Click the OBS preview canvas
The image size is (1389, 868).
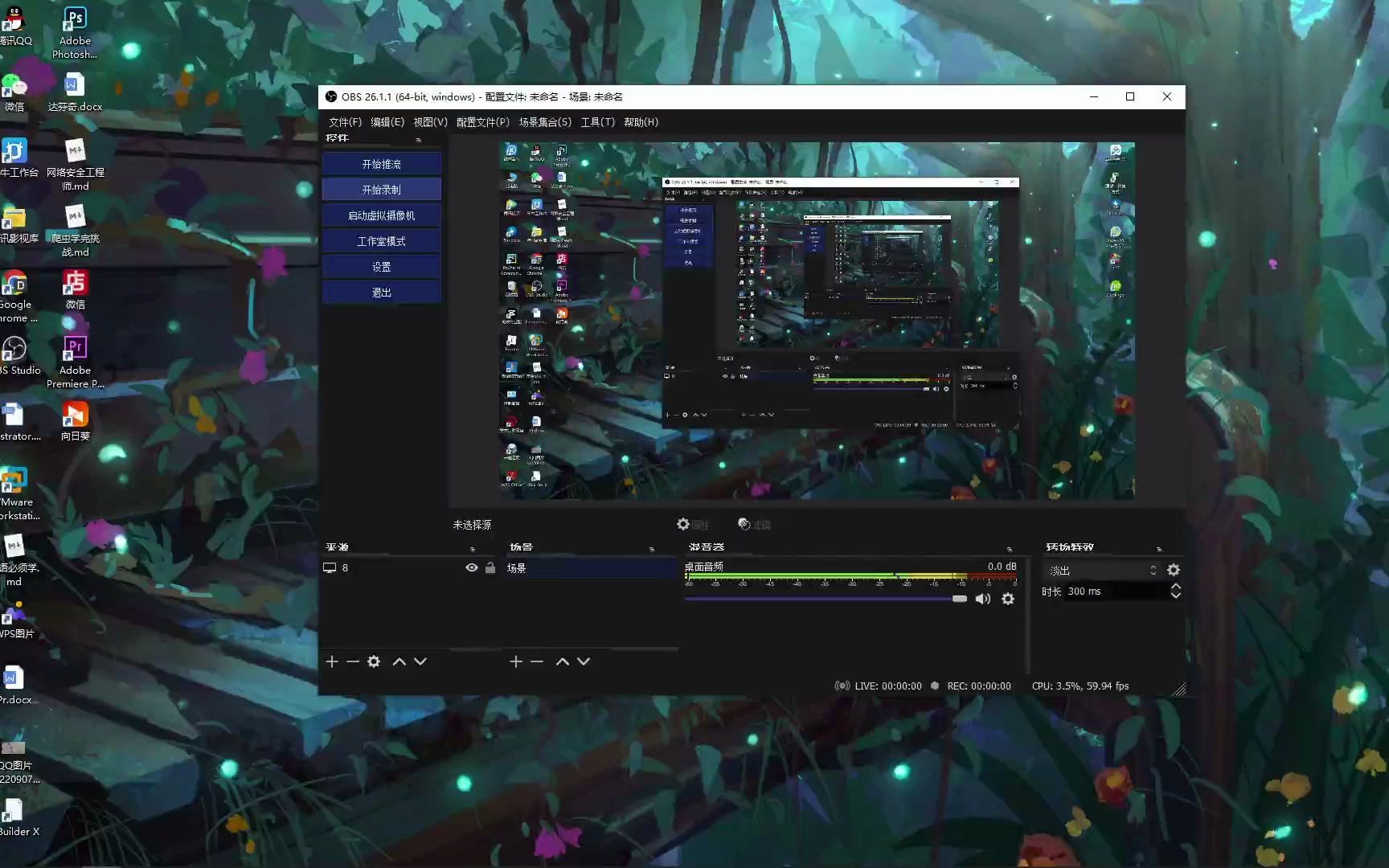817,321
